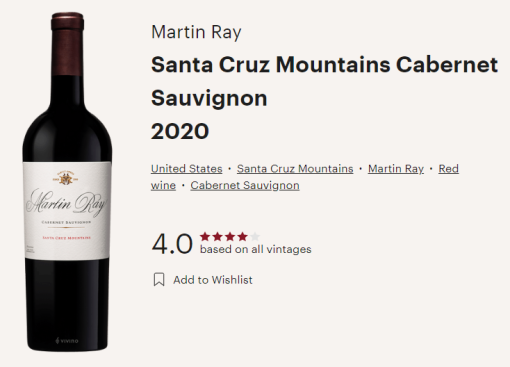Open the Red wine type link
This screenshot has height=367, width=510.
(448, 169)
